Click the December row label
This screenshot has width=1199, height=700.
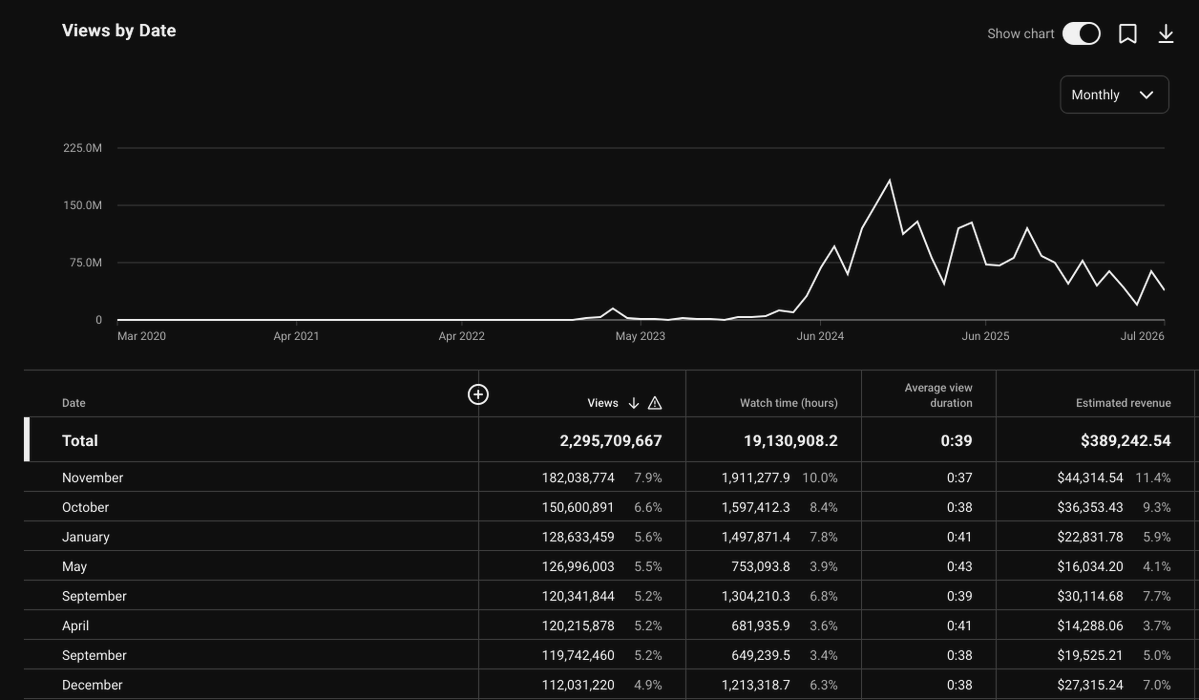92,685
